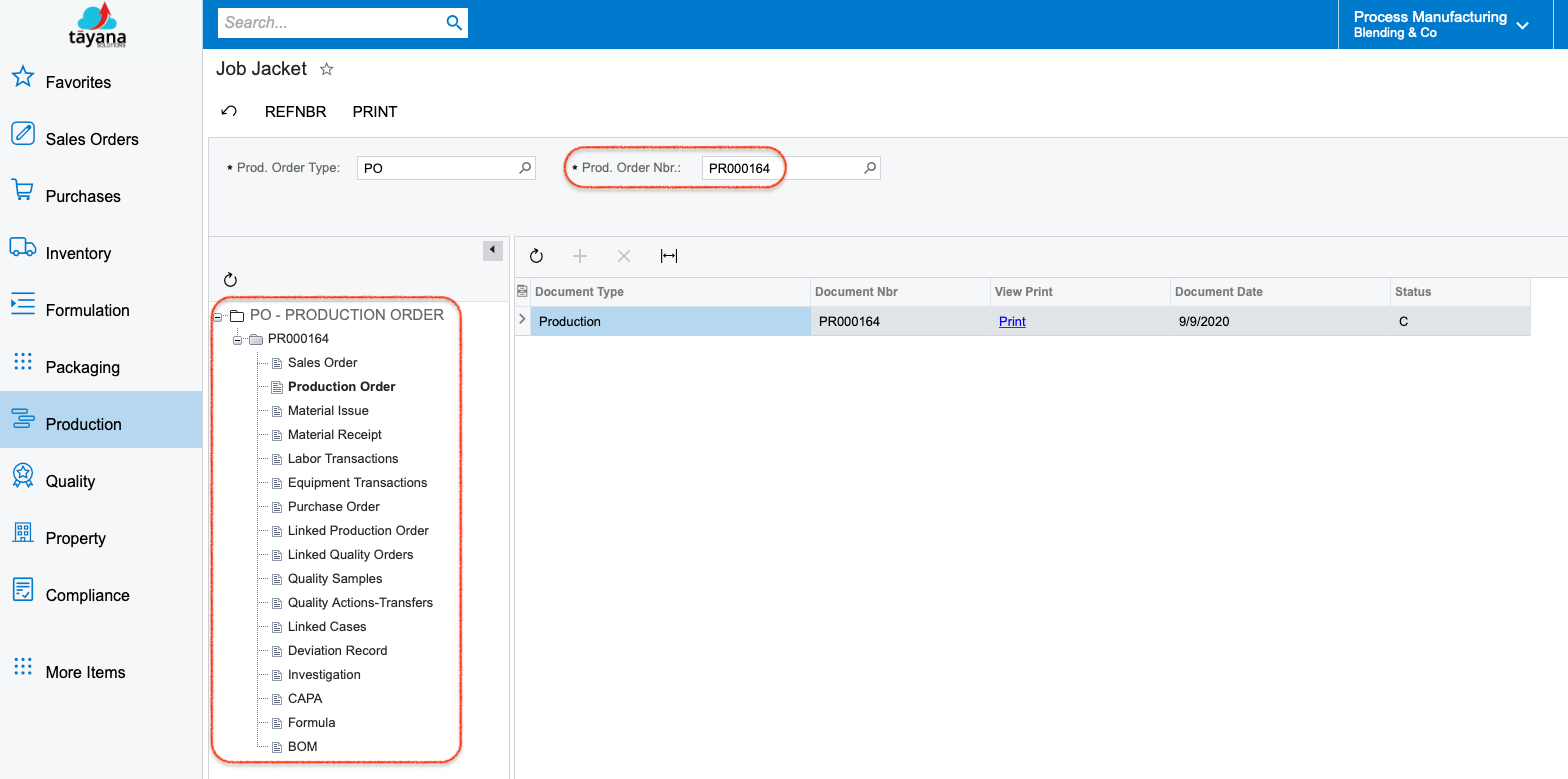Viewport: 1568px width, 779px height.
Task: Add Job Jacket to favorites star
Action: pyautogui.click(x=326, y=69)
